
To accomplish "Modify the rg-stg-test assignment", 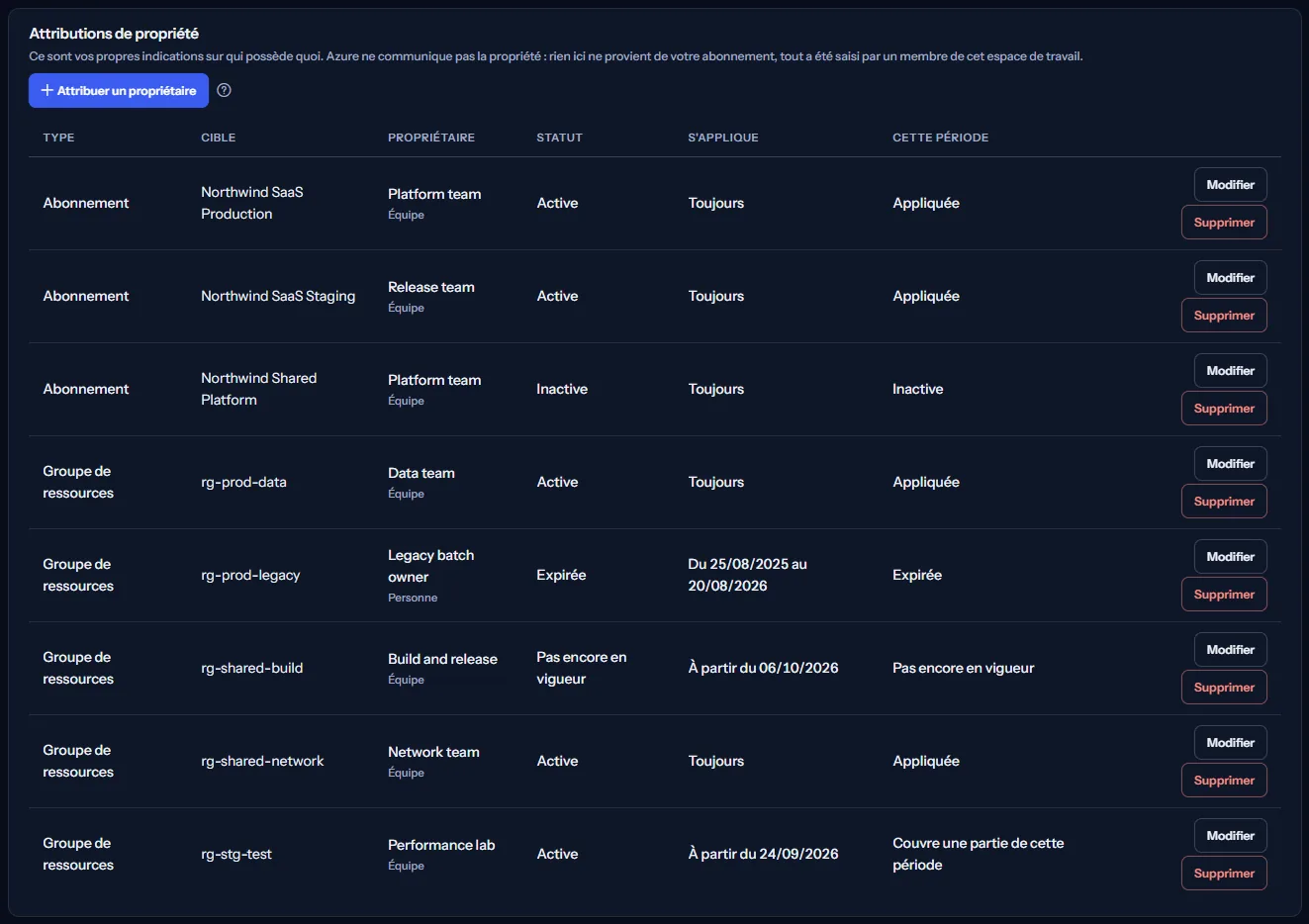I will (1230, 836).
